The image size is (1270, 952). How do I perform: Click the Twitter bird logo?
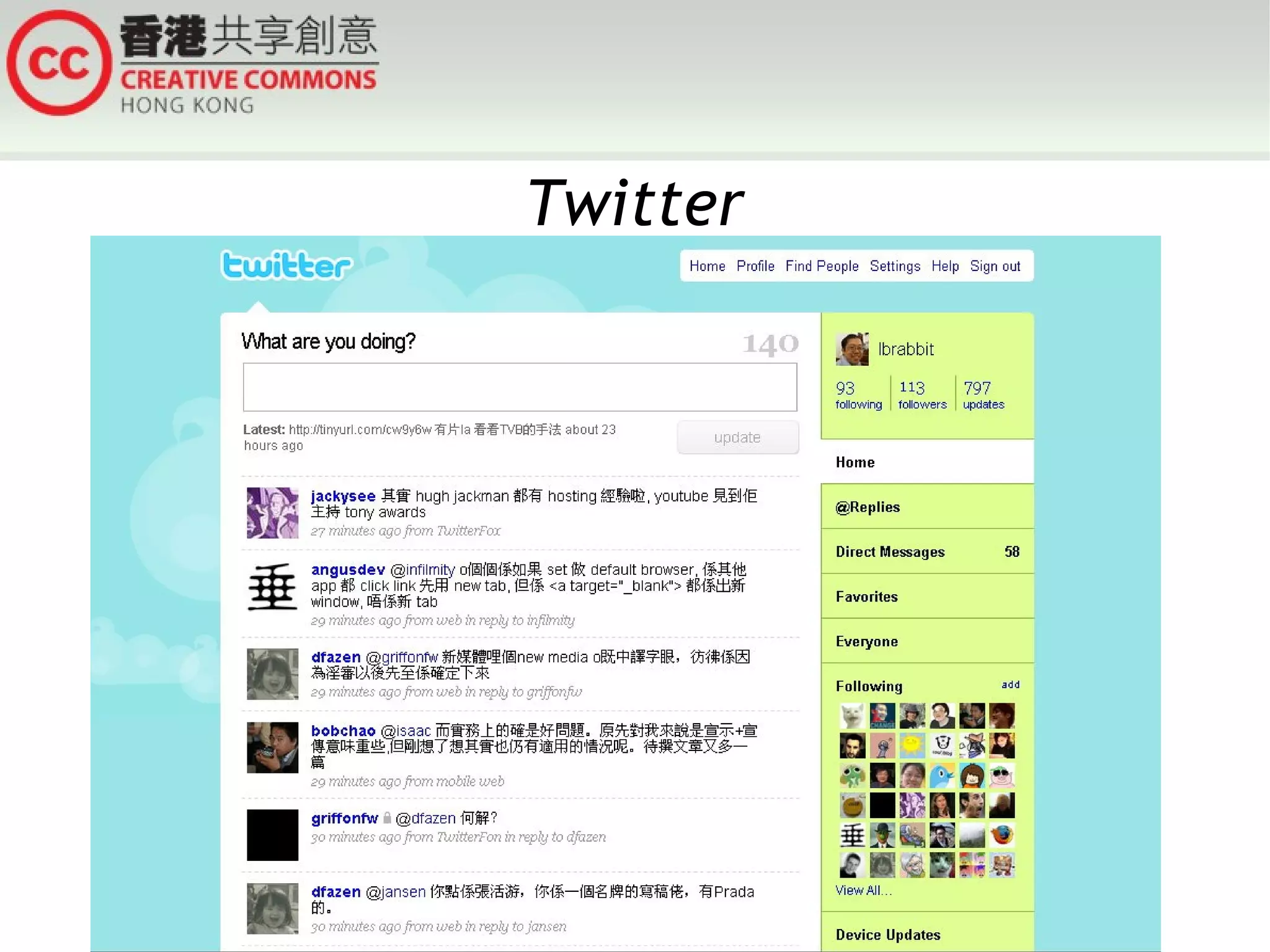pos(285,265)
